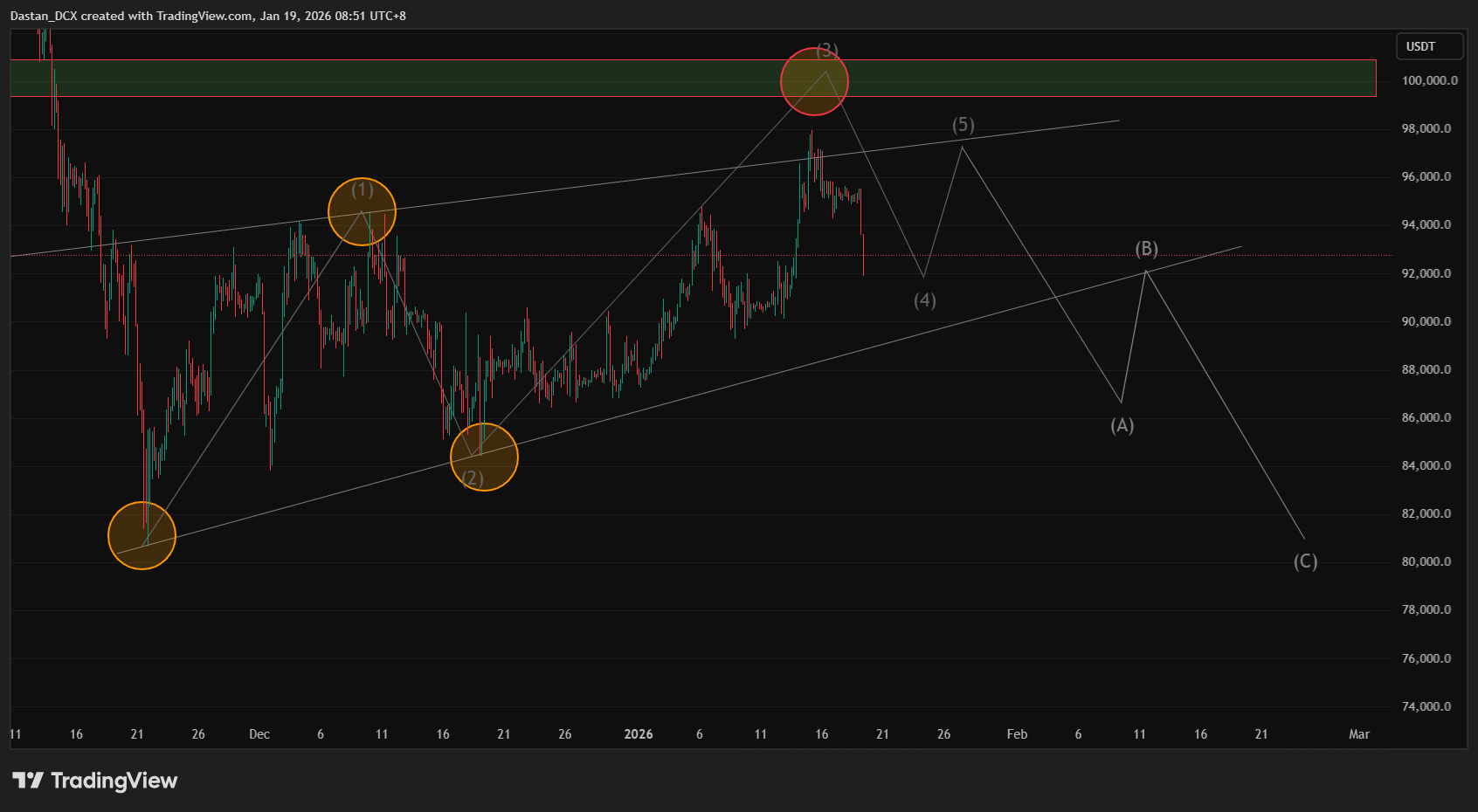Click the 2026 label on time axis
The image size is (1478, 812).
click(639, 734)
